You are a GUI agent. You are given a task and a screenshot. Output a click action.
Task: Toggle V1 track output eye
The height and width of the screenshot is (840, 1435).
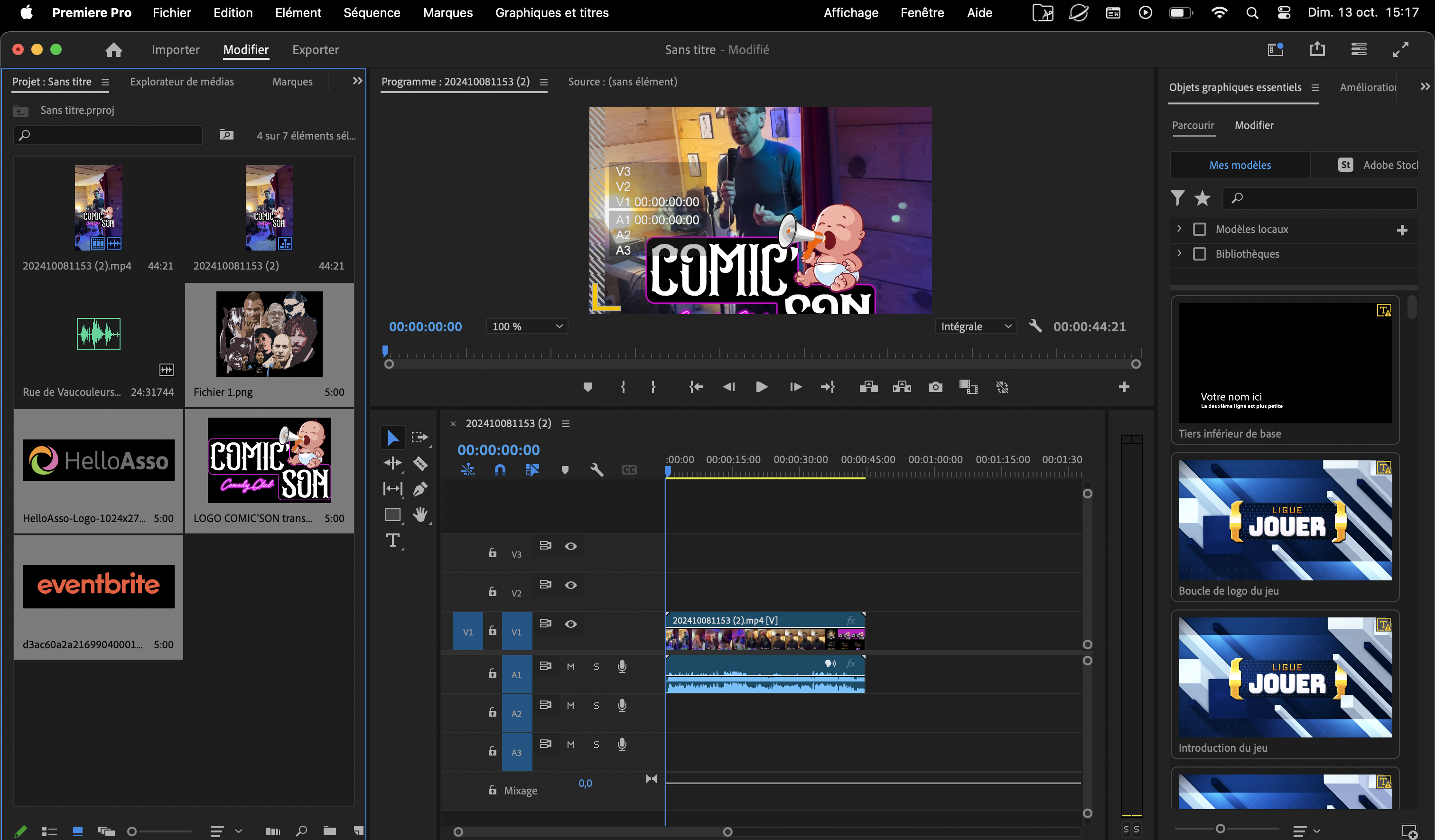[570, 624]
